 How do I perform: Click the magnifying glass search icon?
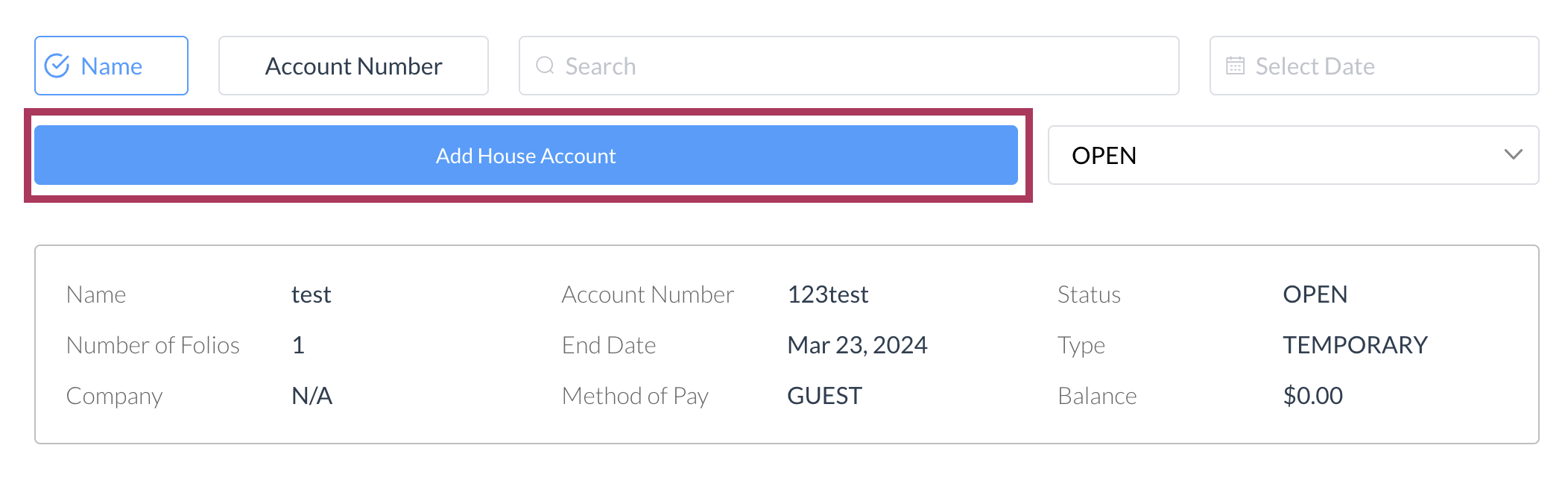coord(546,66)
